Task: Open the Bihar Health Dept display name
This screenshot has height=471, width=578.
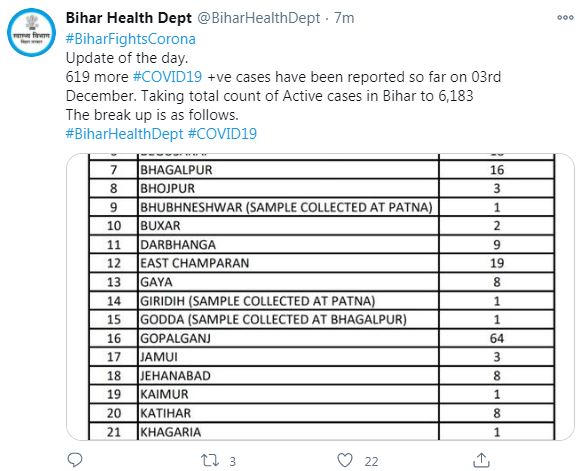Action: tap(129, 18)
